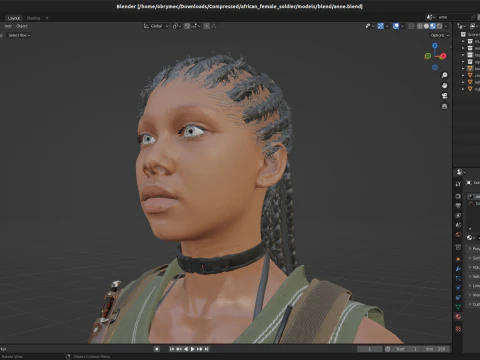The width and height of the screenshot is (480, 360).
Task: Toggle snapping magnet in viewport header
Action: [x=187, y=26]
